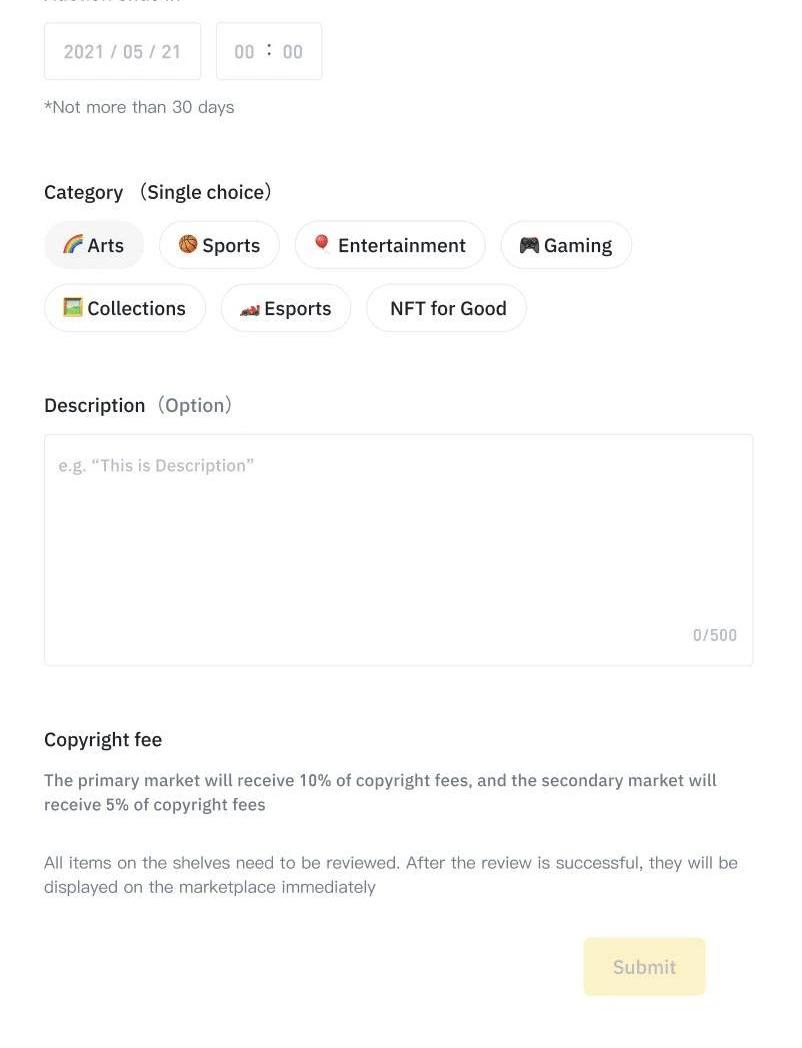Screen dimensions: 802x1048
Task: Click the game controller Gaming icon
Action: [529, 245]
